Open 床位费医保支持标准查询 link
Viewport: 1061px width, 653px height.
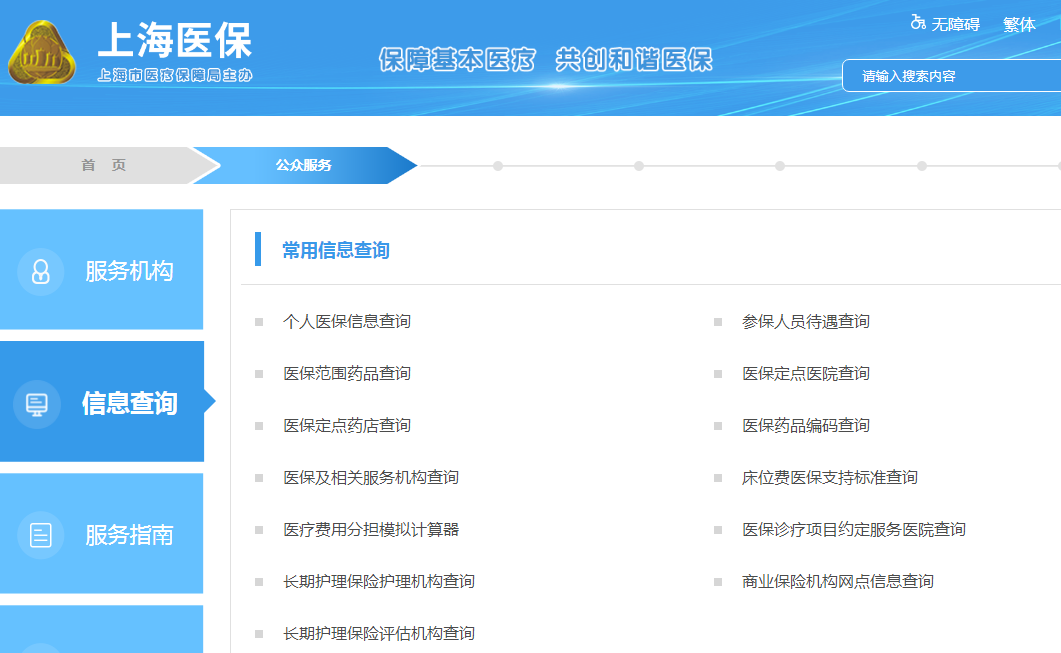coord(829,478)
